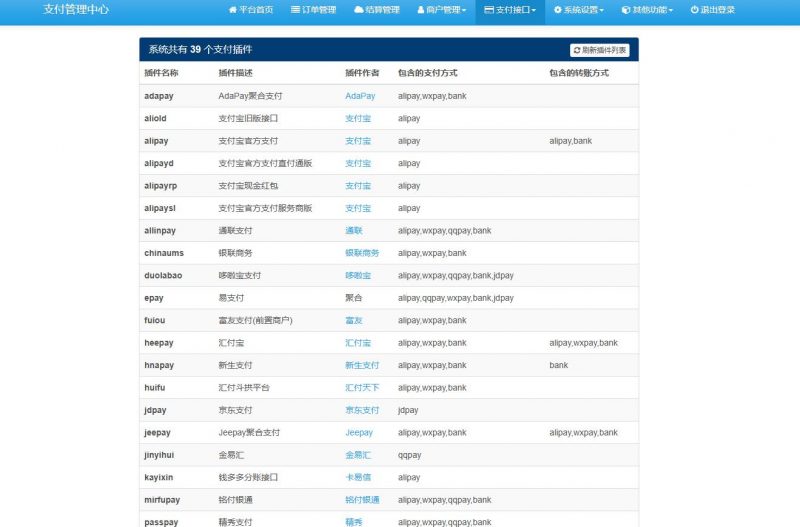This screenshot has height=527, width=800.
Task: Open the 通联 author link
Action: coord(354,231)
